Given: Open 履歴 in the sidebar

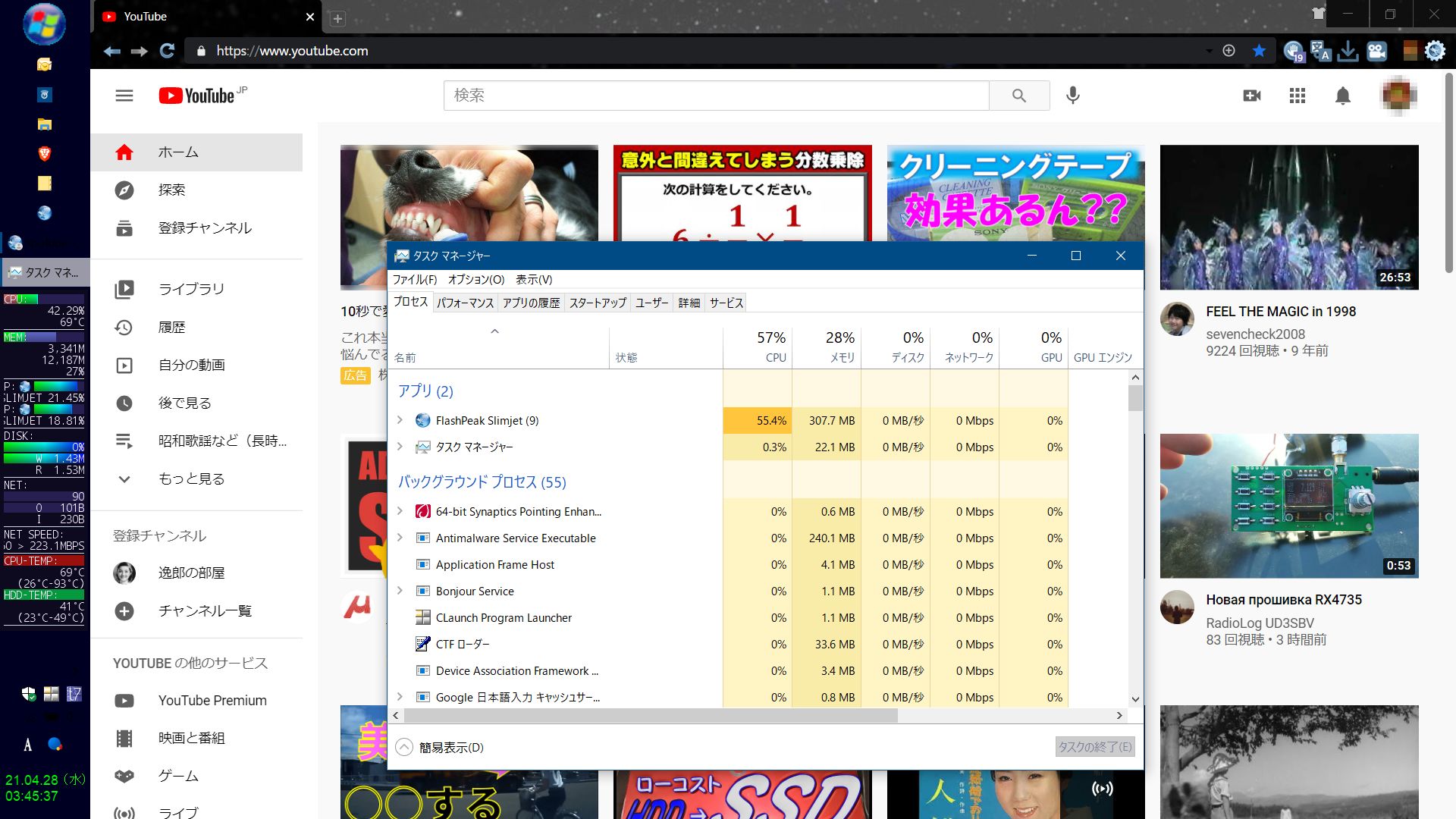Looking at the screenshot, I should [196, 328].
